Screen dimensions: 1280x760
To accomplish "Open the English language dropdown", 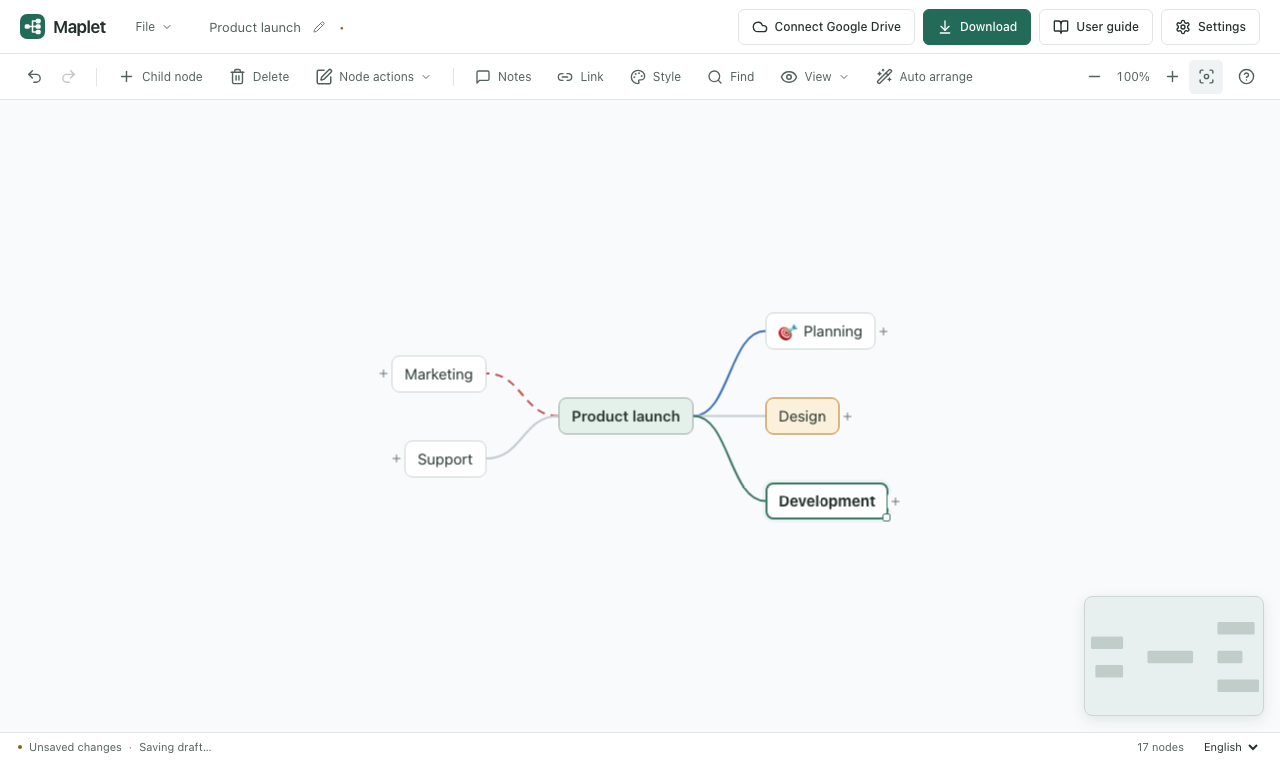I will pos(1231,747).
